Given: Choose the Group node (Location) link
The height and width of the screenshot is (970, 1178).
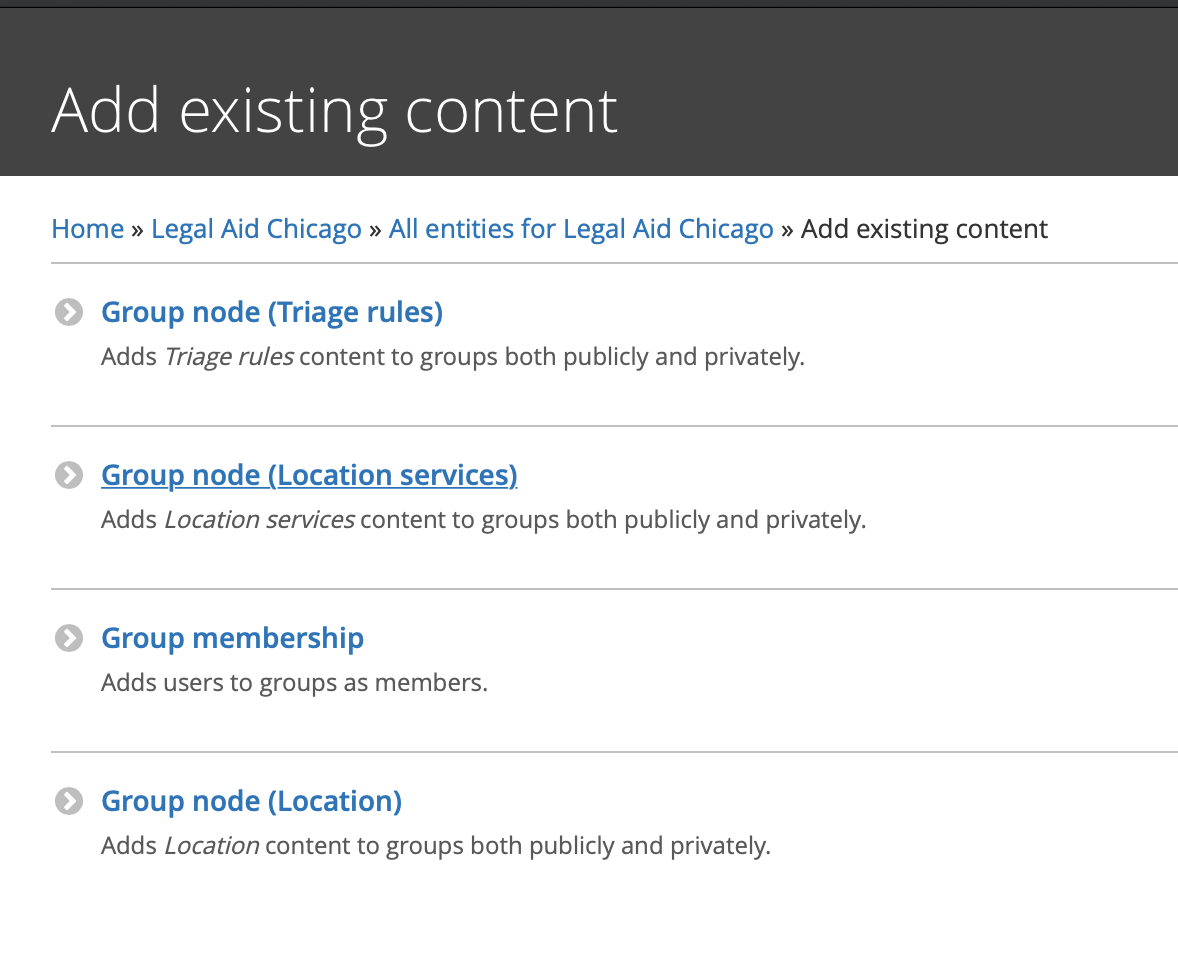Looking at the screenshot, I should 252,802.
